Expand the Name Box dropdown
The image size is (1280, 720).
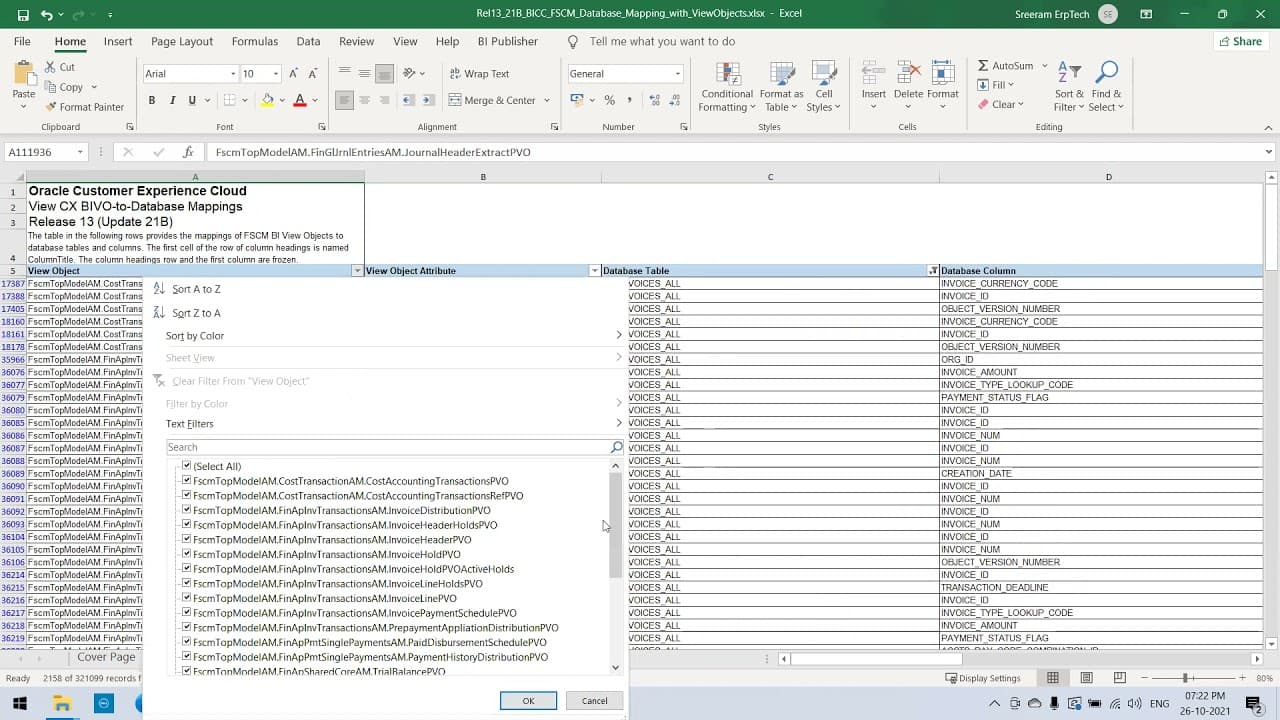[x=79, y=152]
